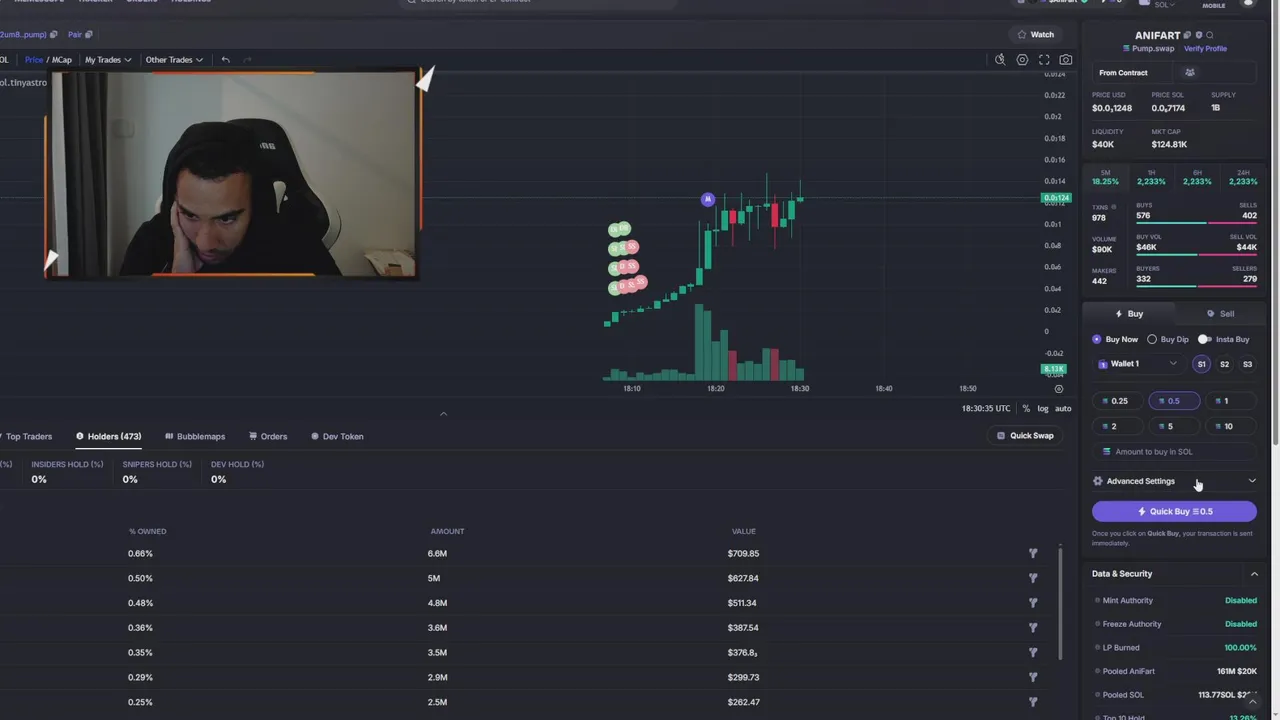Open chart settings hexagon icon
This screenshot has width=1280, height=720.
point(1022,60)
